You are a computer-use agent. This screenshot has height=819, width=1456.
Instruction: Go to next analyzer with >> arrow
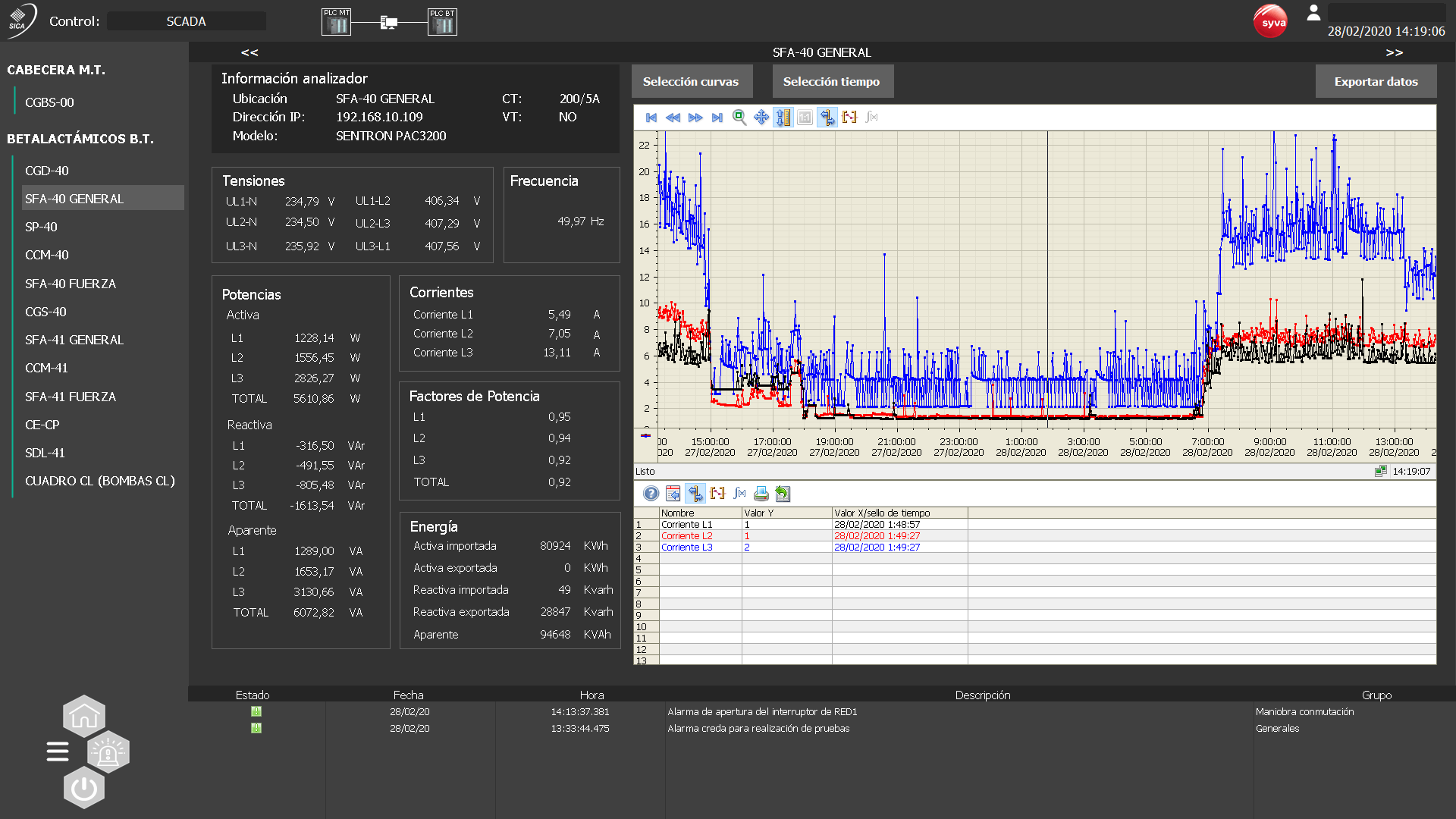[x=1394, y=52]
